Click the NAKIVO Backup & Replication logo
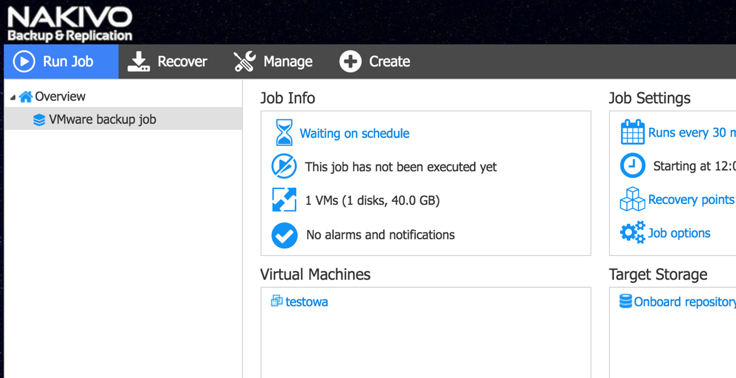Screen dimensions: 736x378 click(x=69, y=23)
